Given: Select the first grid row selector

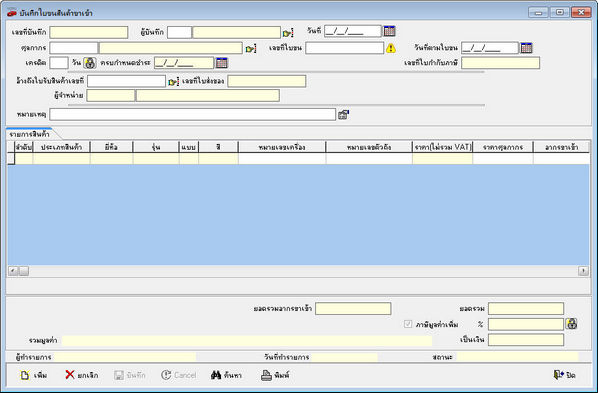Looking at the screenshot, I should pyautogui.click(x=11, y=159).
